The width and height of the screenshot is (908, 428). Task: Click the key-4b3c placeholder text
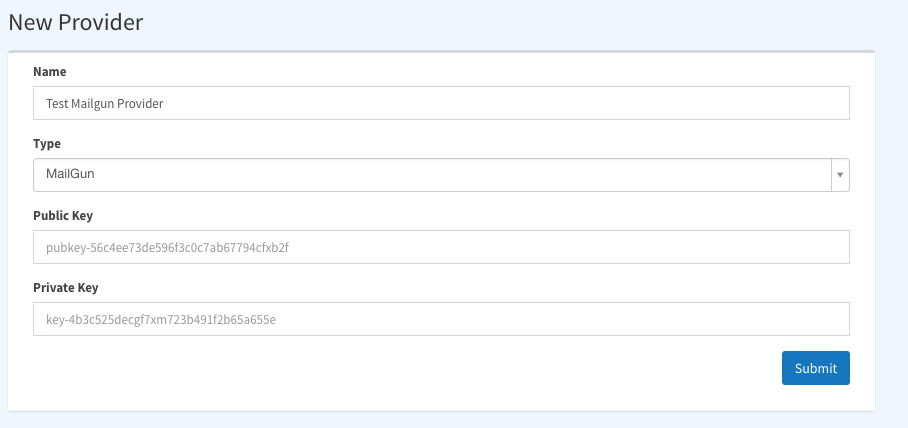coord(161,320)
